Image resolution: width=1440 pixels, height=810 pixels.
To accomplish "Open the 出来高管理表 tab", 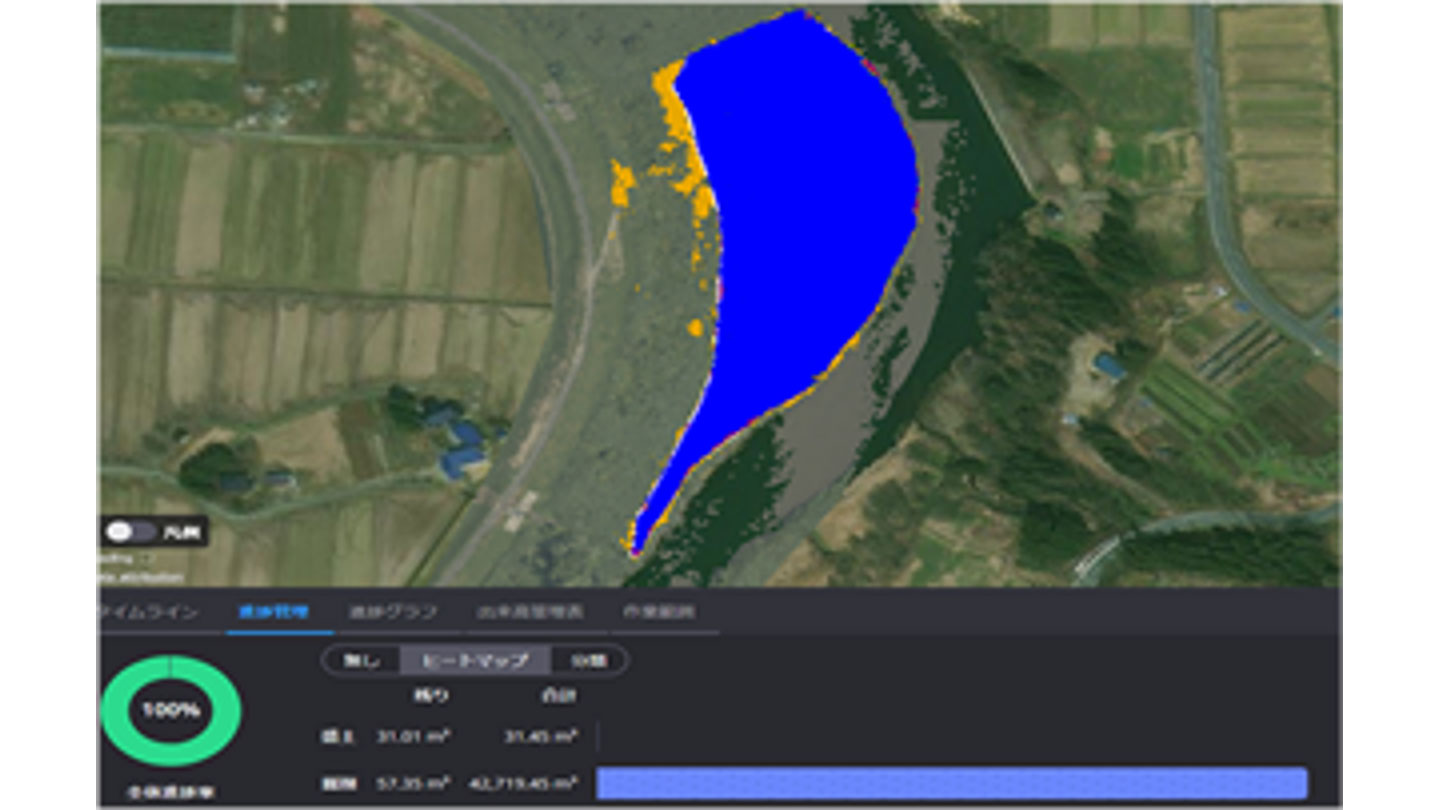I will [x=530, y=612].
